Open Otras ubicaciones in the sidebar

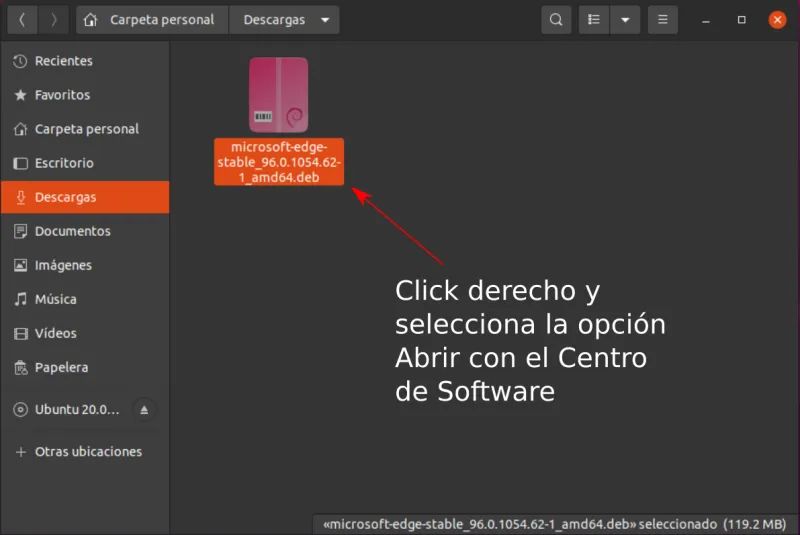pos(85,452)
